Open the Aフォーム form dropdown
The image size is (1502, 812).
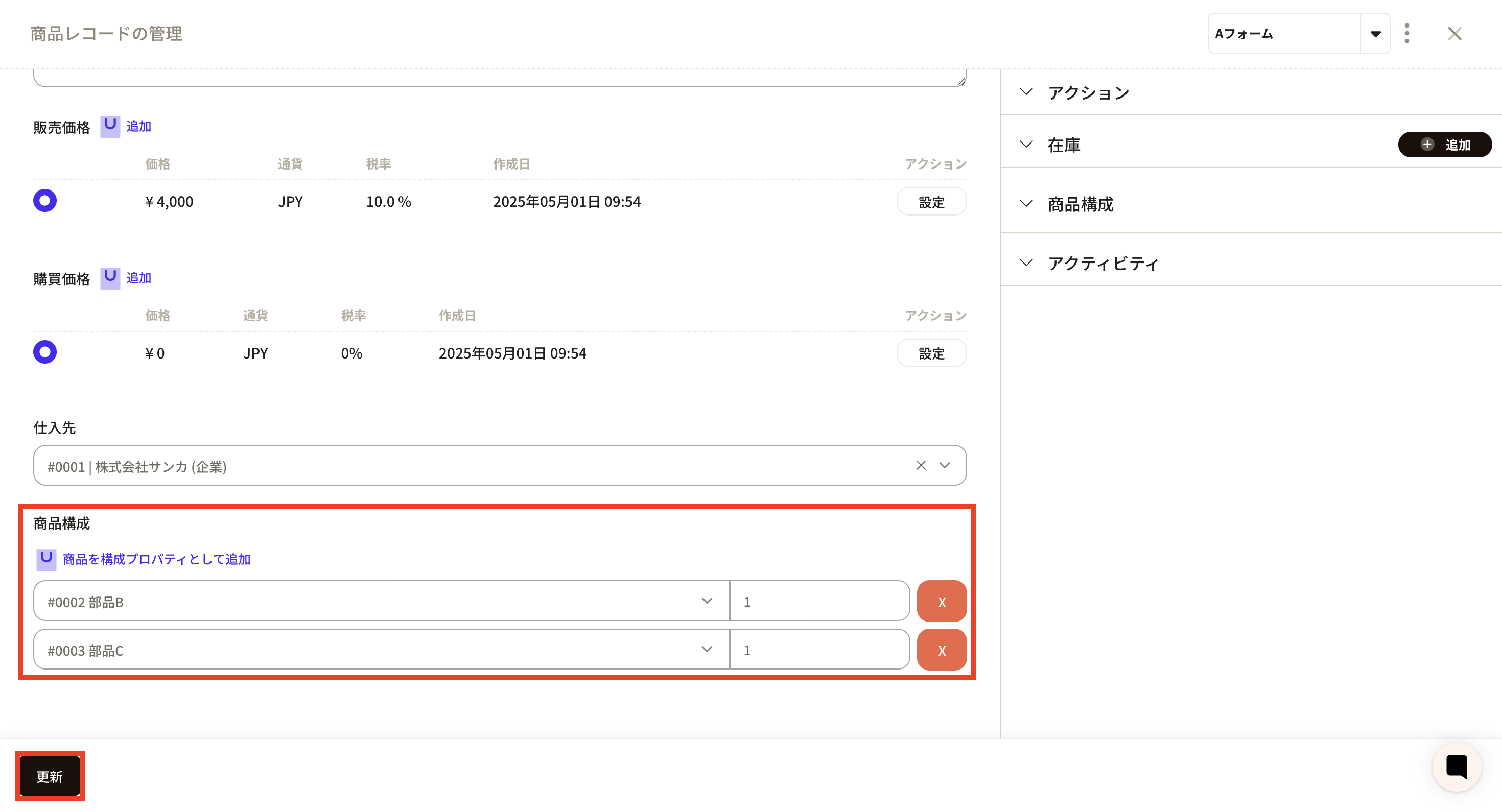(x=1375, y=34)
